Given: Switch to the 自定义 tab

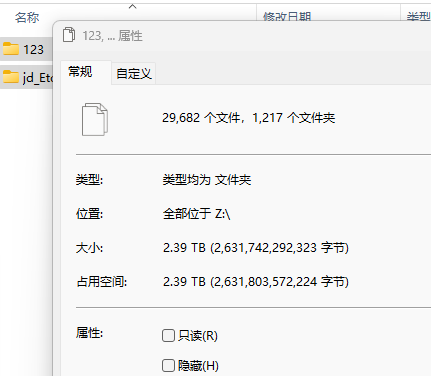Looking at the screenshot, I should 134,74.
